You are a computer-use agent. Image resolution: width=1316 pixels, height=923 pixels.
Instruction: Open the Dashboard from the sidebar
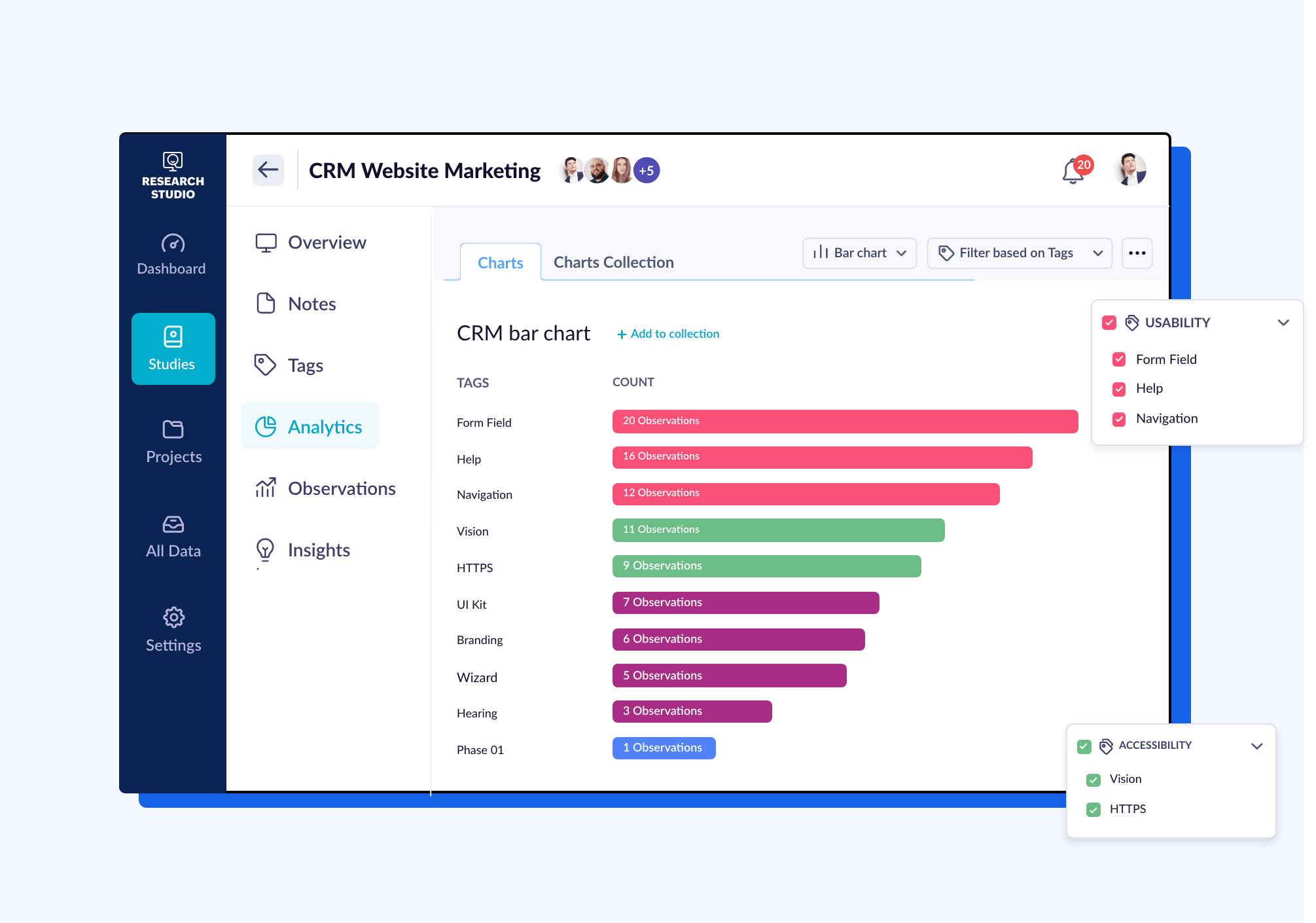[x=172, y=254]
